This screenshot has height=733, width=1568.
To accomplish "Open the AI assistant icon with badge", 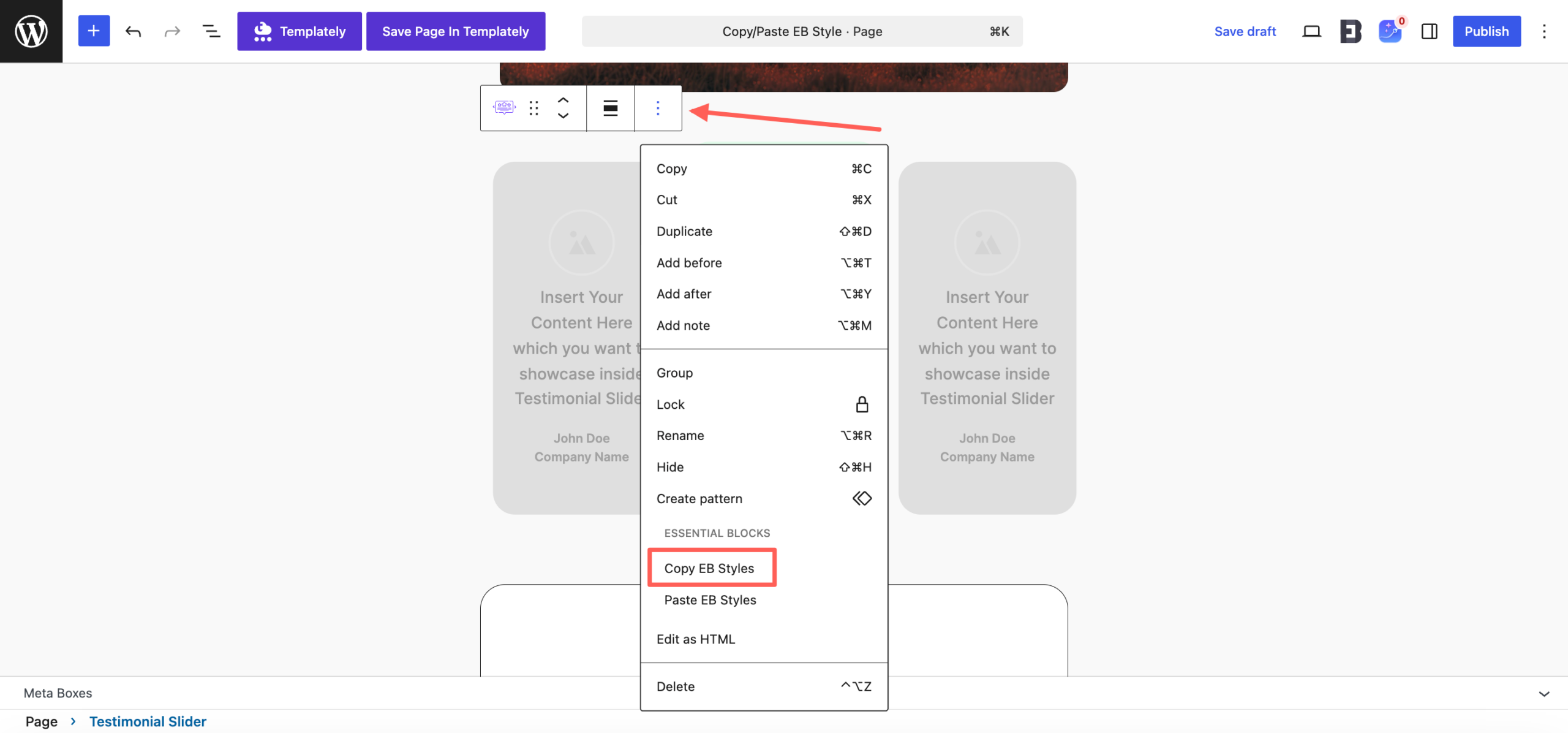I will 1390,31.
